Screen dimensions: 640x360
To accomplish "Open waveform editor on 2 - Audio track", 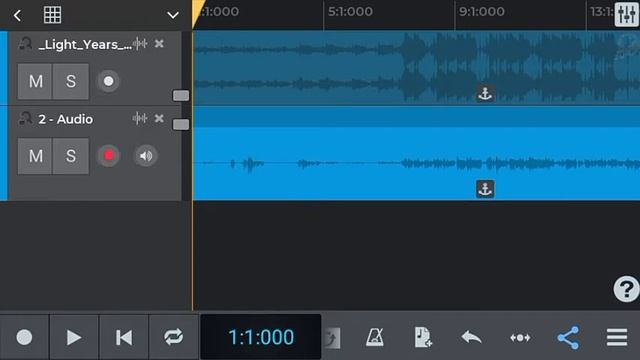I will pos(140,118).
